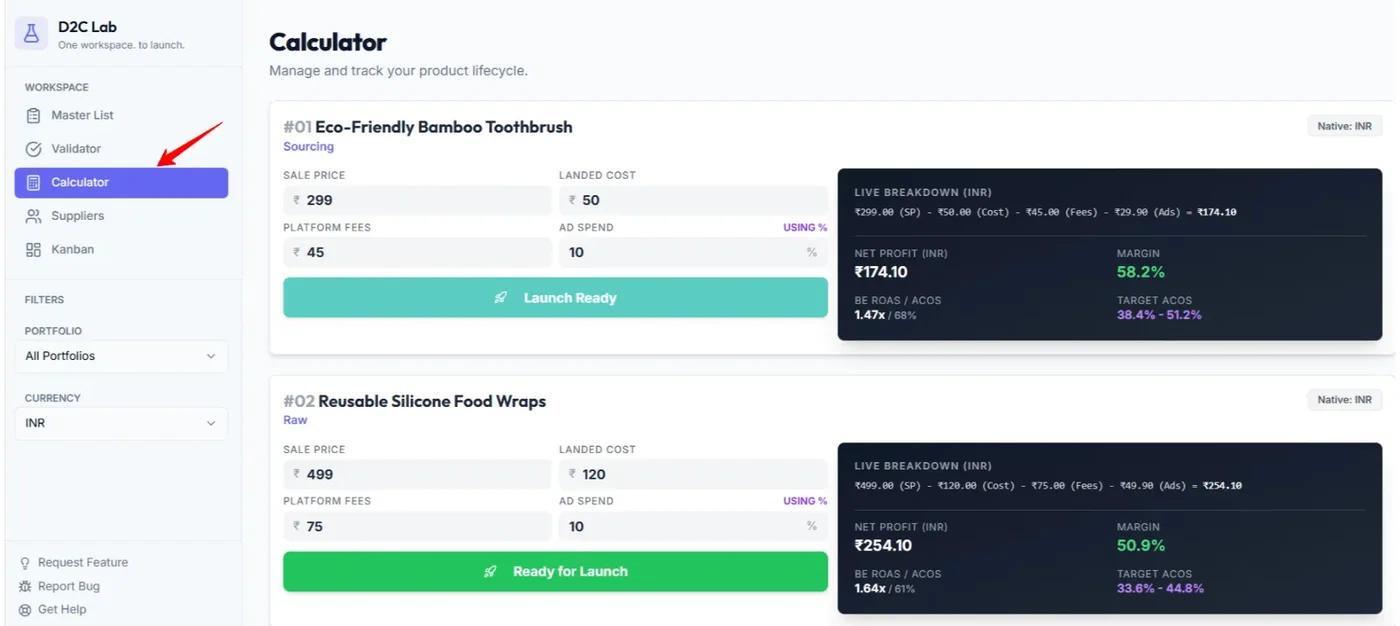This screenshot has width=1400, height=626.
Task: Toggle 'USING %' for Bamboo Toothbrush ad spend
Action: tap(804, 228)
